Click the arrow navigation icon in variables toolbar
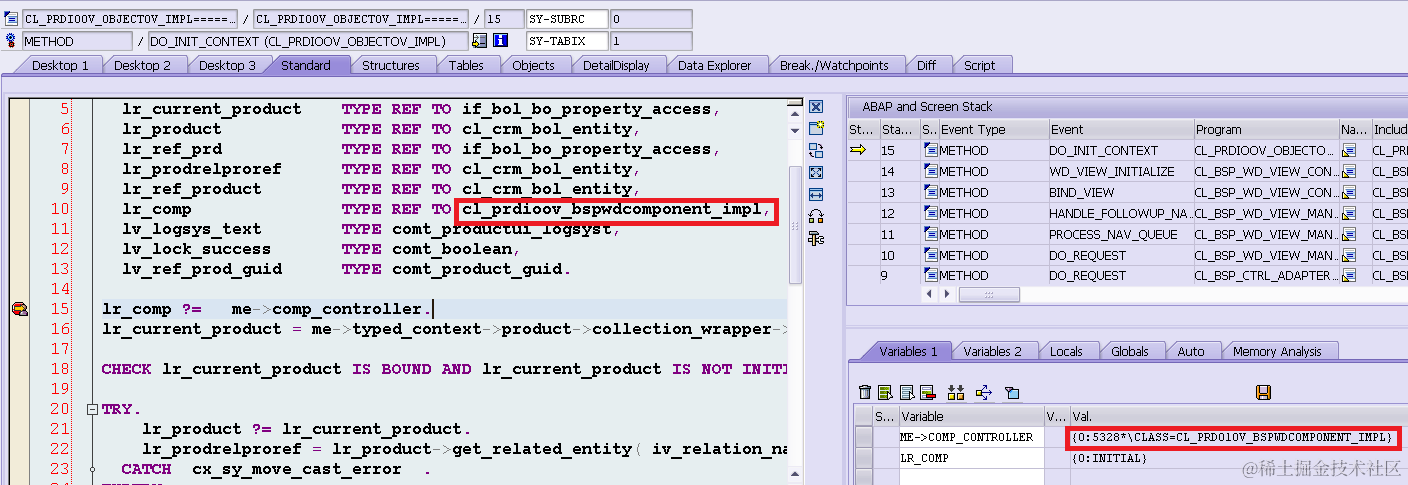 [983, 392]
